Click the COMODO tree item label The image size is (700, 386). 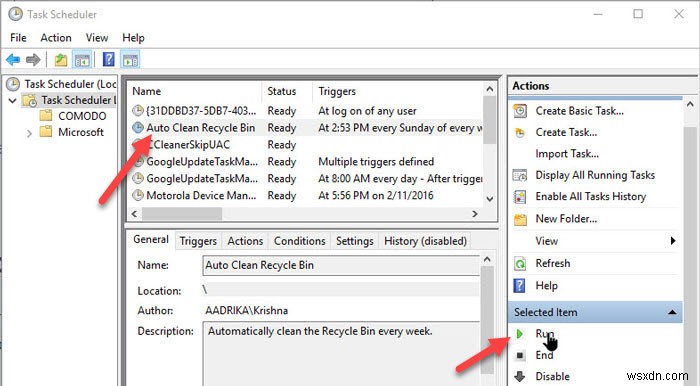[x=82, y=116]
